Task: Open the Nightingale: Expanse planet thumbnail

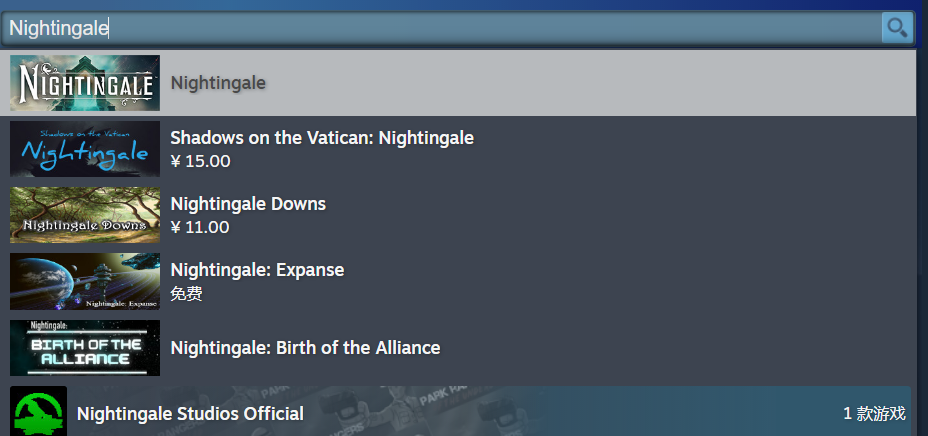Action: click(85, 281)
